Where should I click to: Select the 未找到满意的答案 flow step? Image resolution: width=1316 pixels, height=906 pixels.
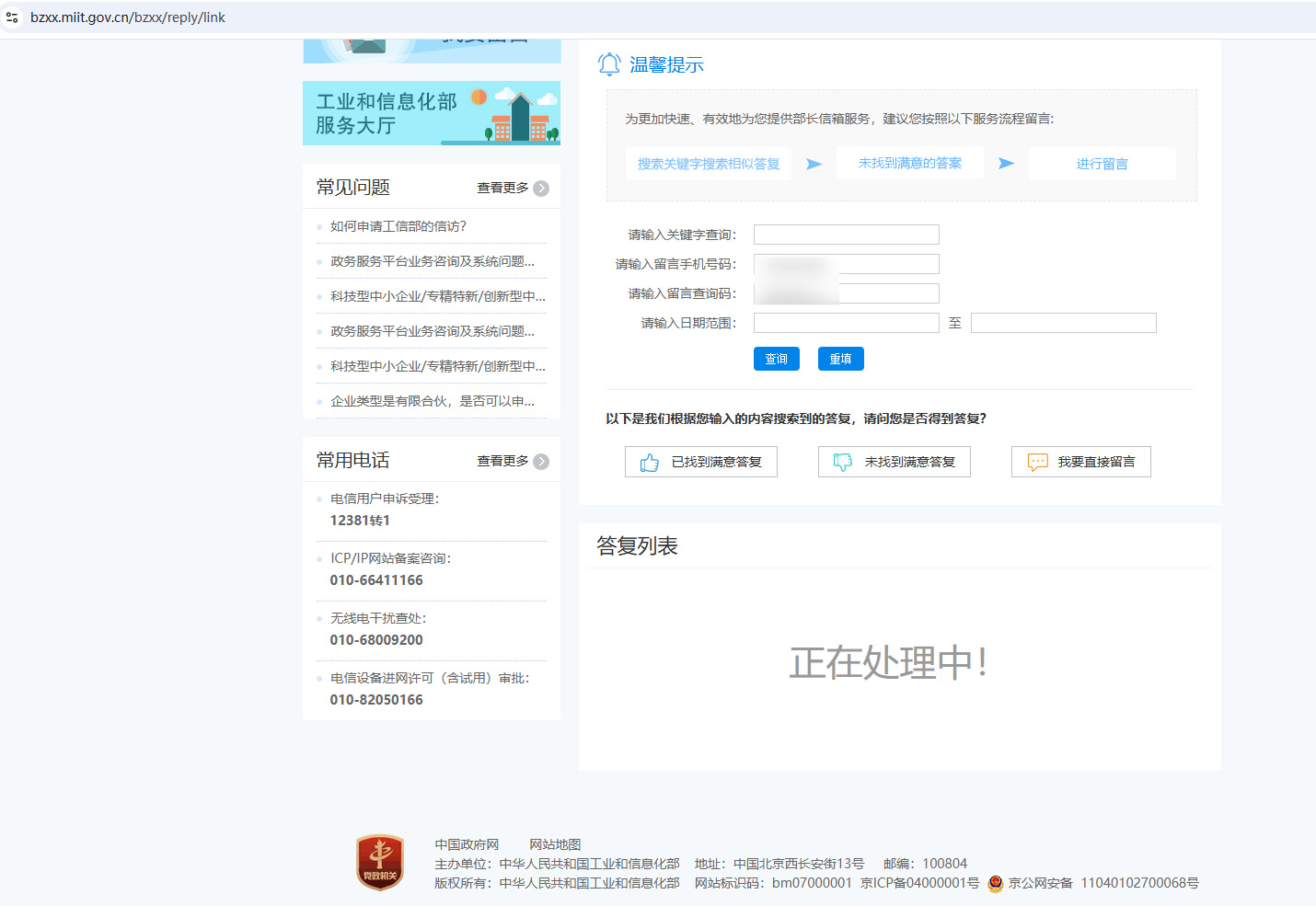[909, 162]
